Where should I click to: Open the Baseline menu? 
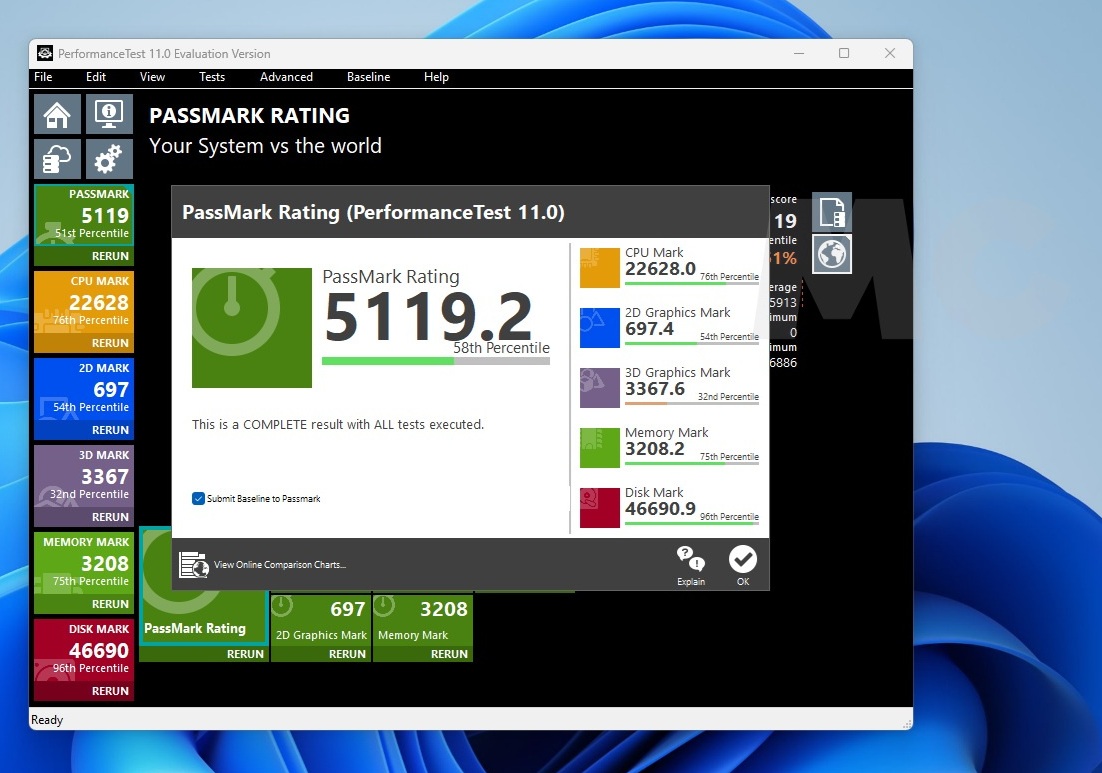pos(368,77)
